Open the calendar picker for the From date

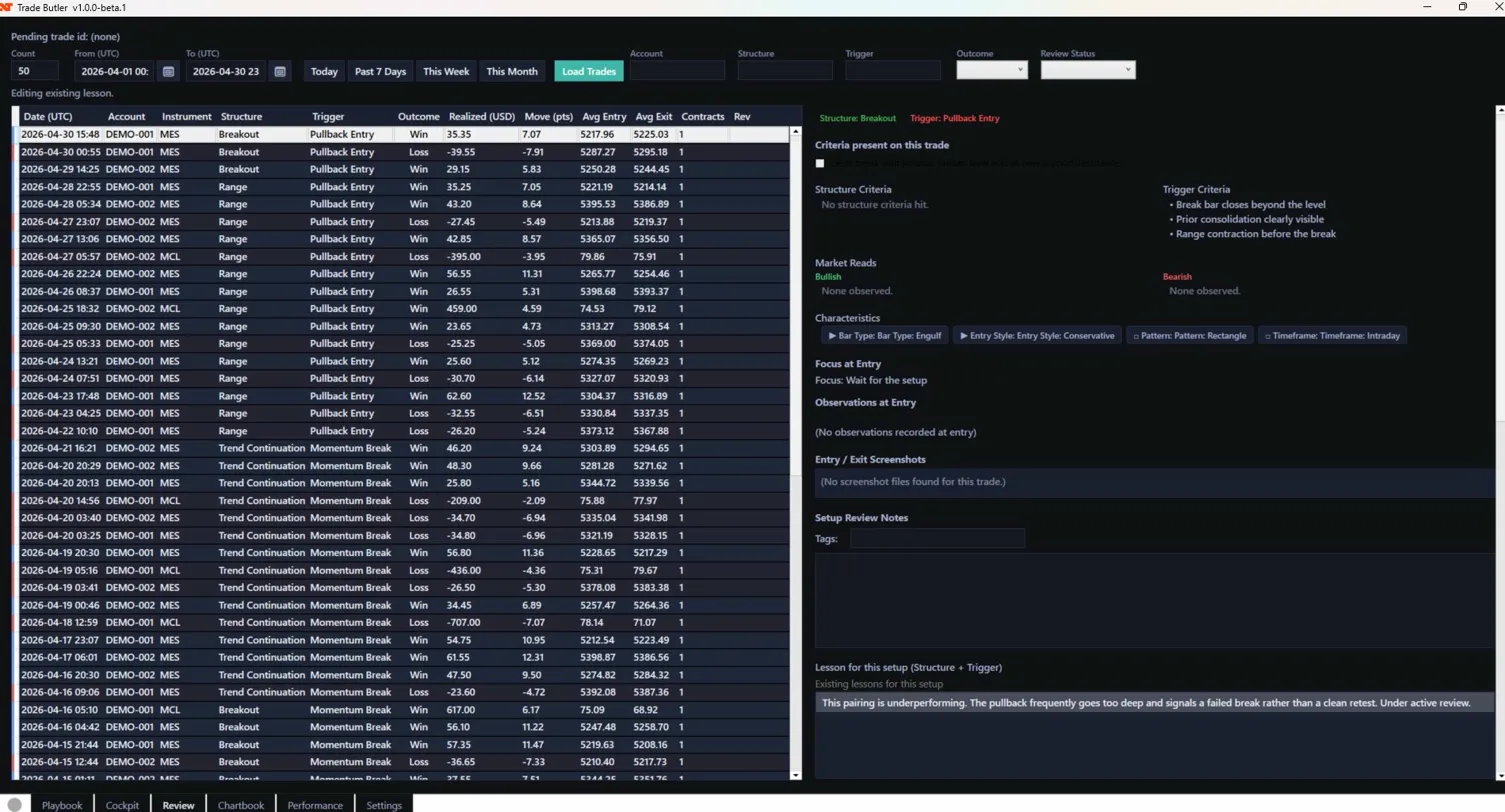tap(168, 71)
